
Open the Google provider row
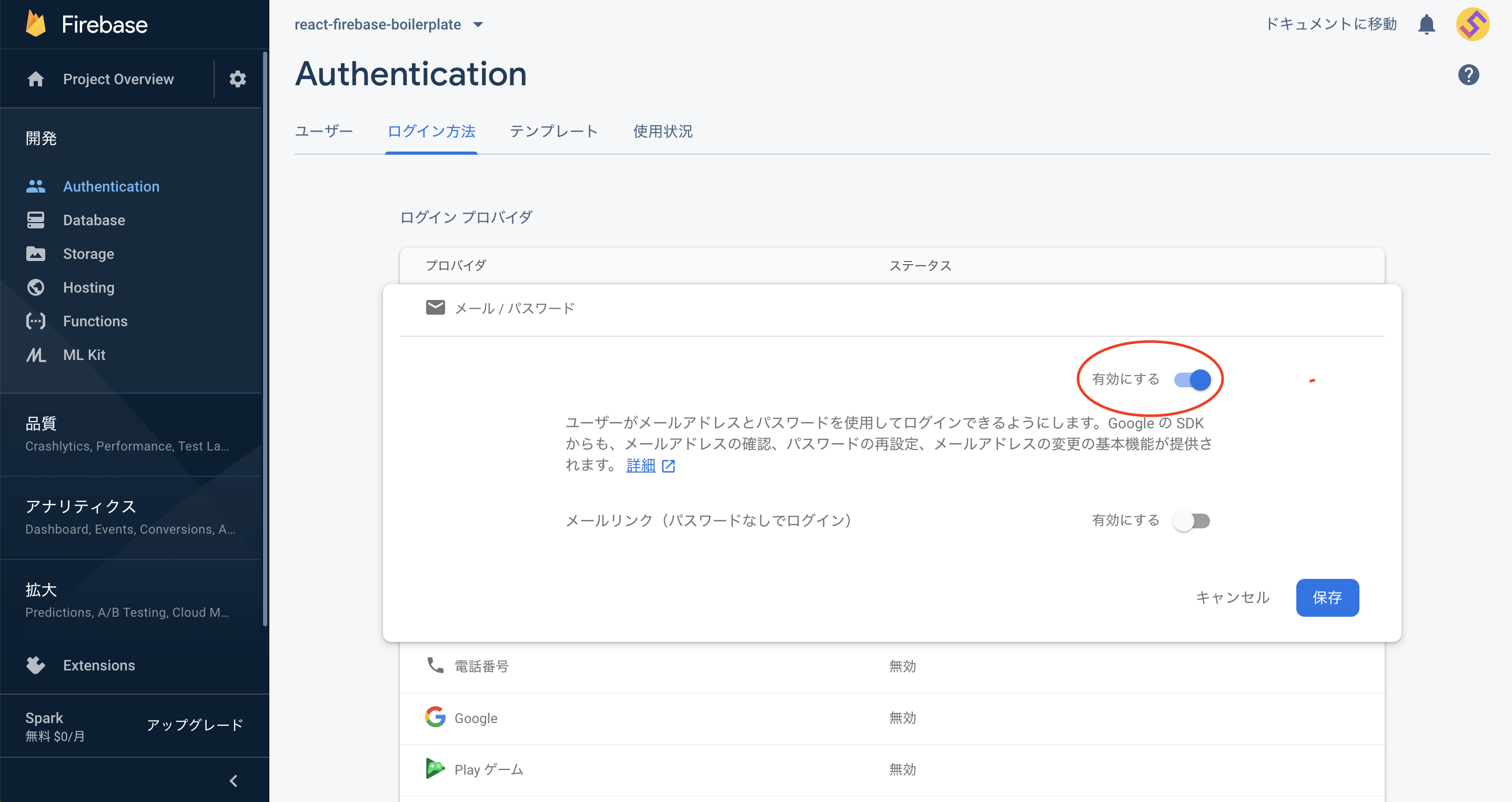[892, 718]
